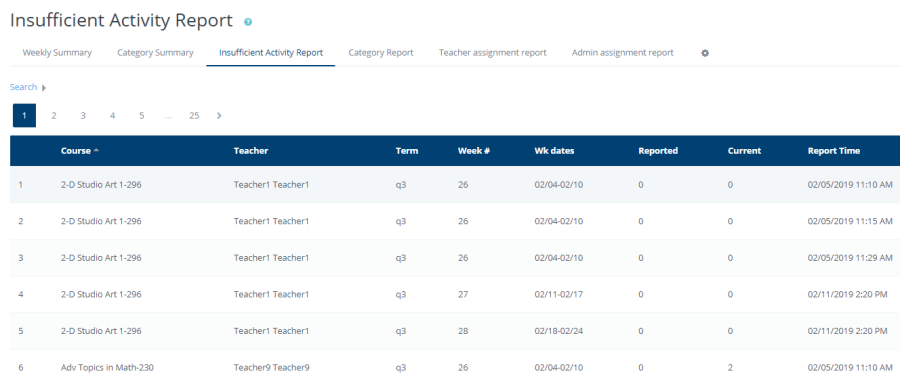This screenshot has height=380, width=900.
Task: Click report time 02/05/2019 11:29 AM
Action: pos(850,258)
